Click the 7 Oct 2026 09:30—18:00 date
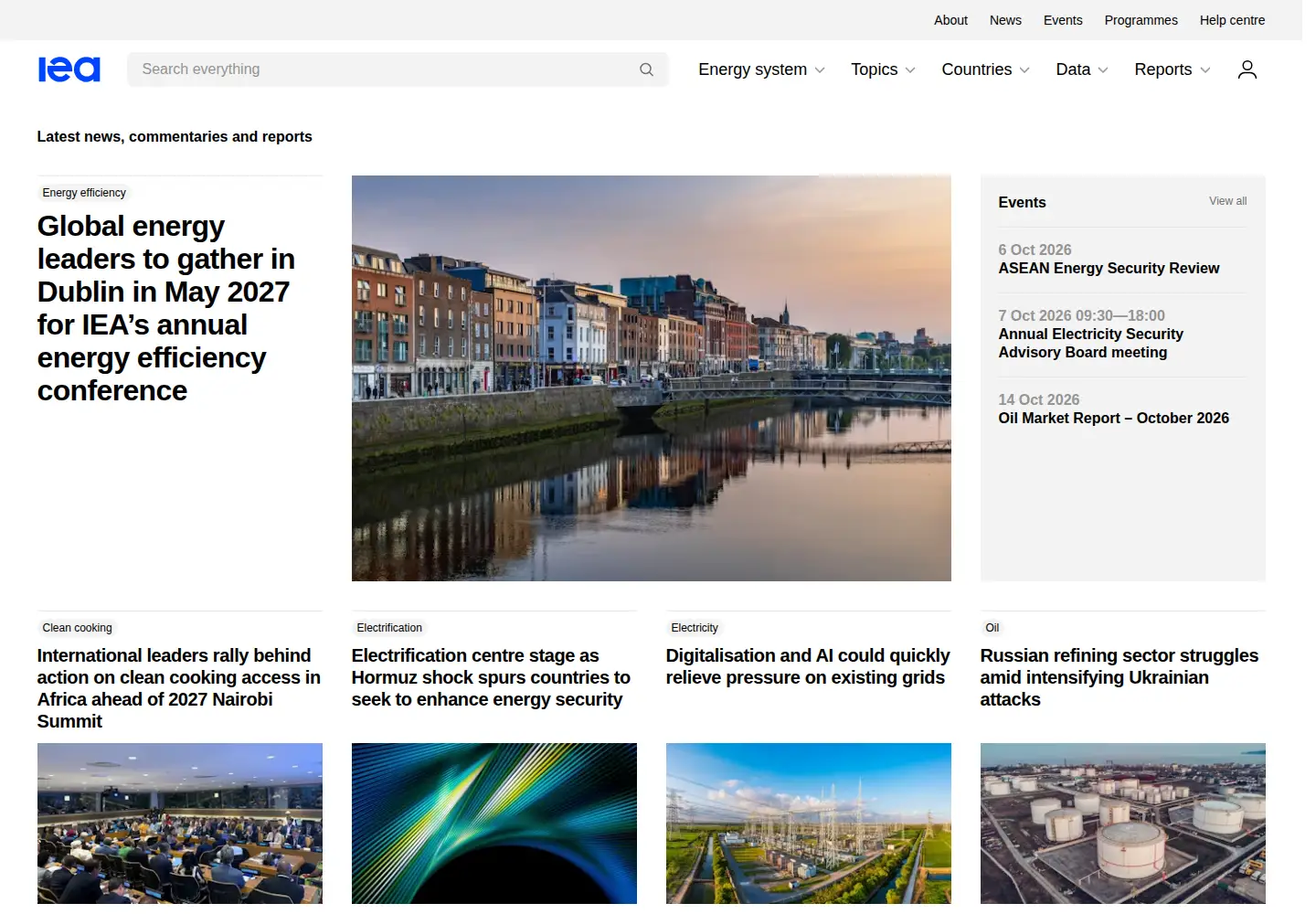 point(1081,315)
